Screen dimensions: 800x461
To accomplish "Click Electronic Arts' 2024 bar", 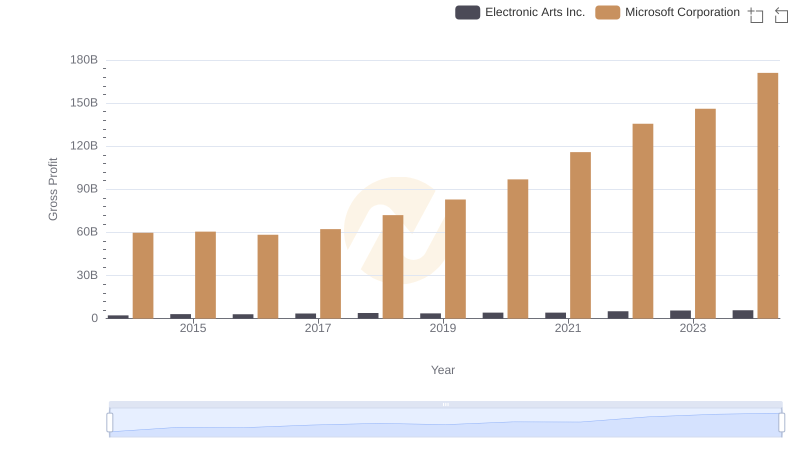I will click(x=743, y=314).
